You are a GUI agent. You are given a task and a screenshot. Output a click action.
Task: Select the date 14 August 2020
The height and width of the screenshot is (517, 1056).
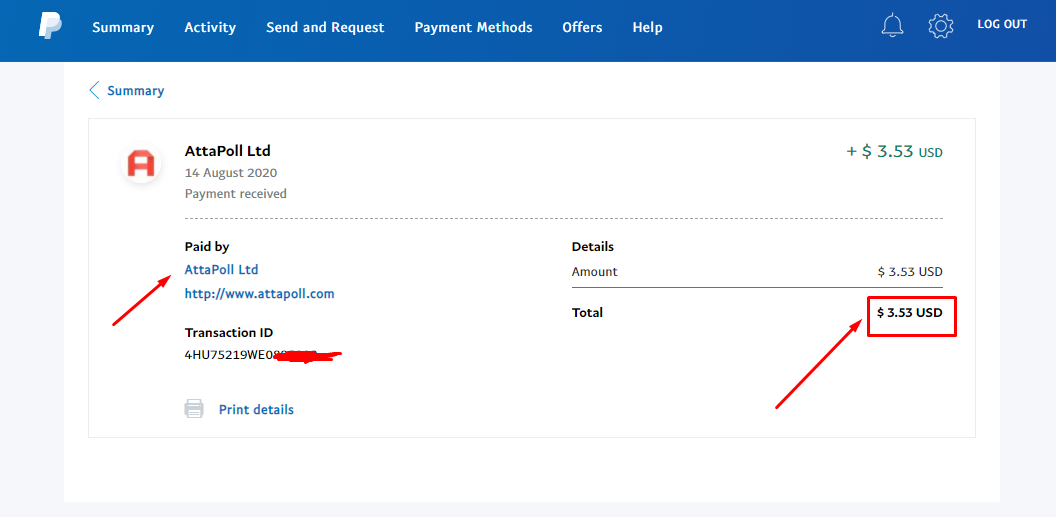point(231,173)
